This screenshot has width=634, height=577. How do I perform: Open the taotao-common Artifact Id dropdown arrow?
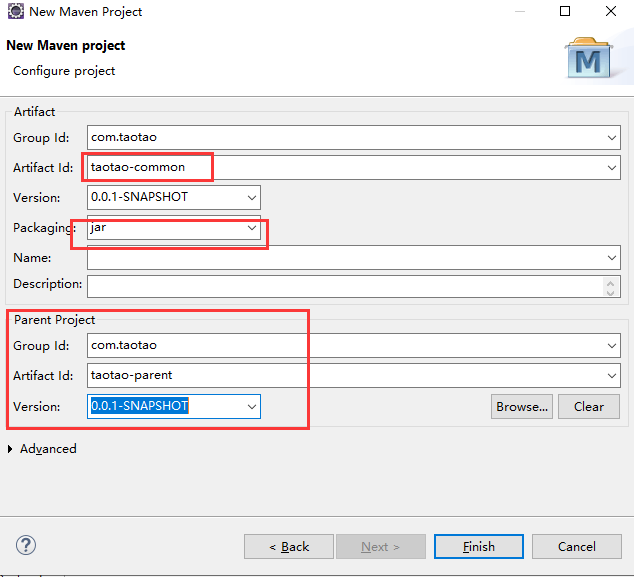coord(612,167)
